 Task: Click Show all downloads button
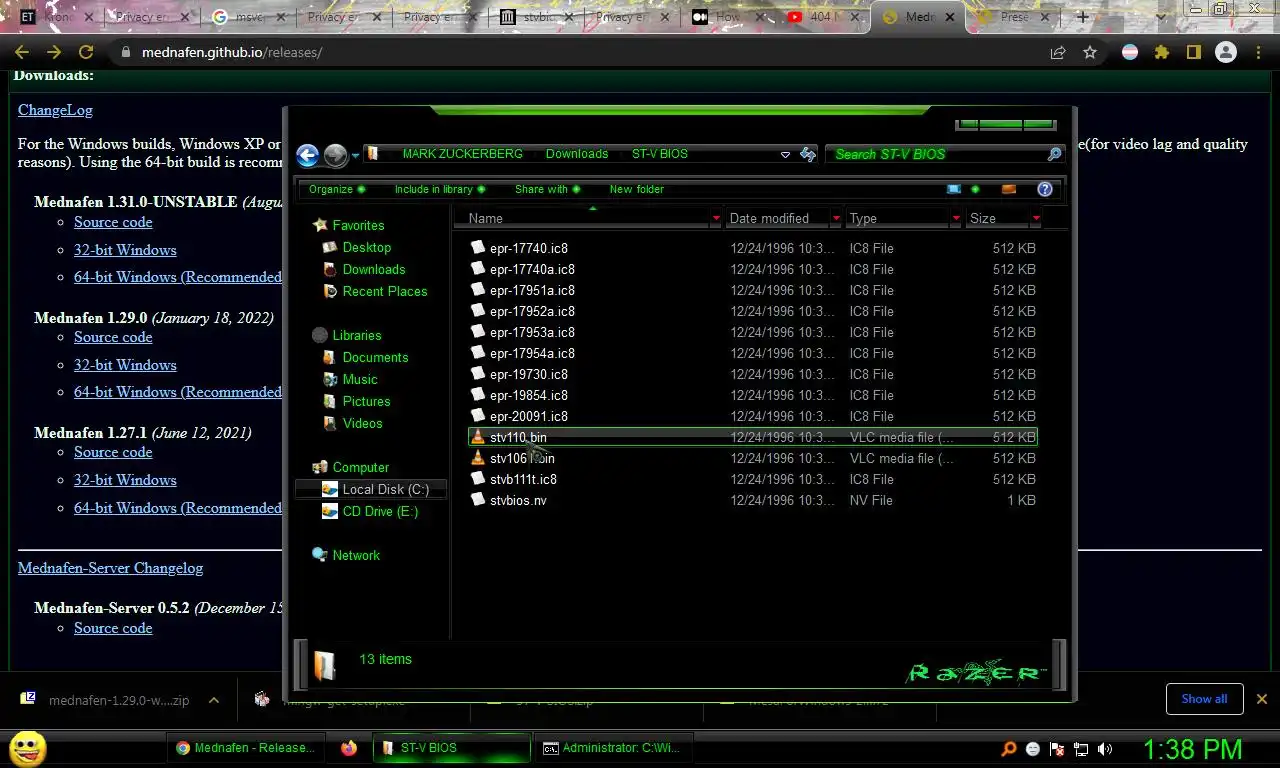pyautogui.click(x=1204, y=699)
